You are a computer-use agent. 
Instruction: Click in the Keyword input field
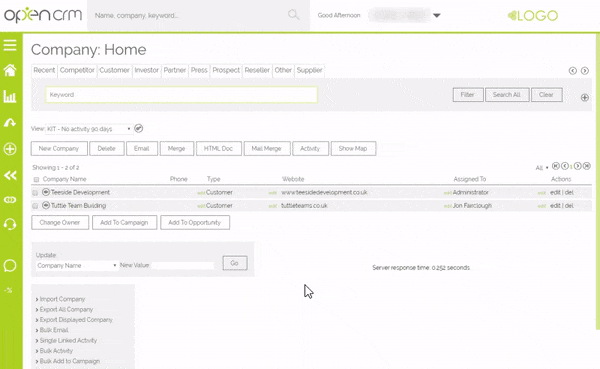[x=181, y=95]
